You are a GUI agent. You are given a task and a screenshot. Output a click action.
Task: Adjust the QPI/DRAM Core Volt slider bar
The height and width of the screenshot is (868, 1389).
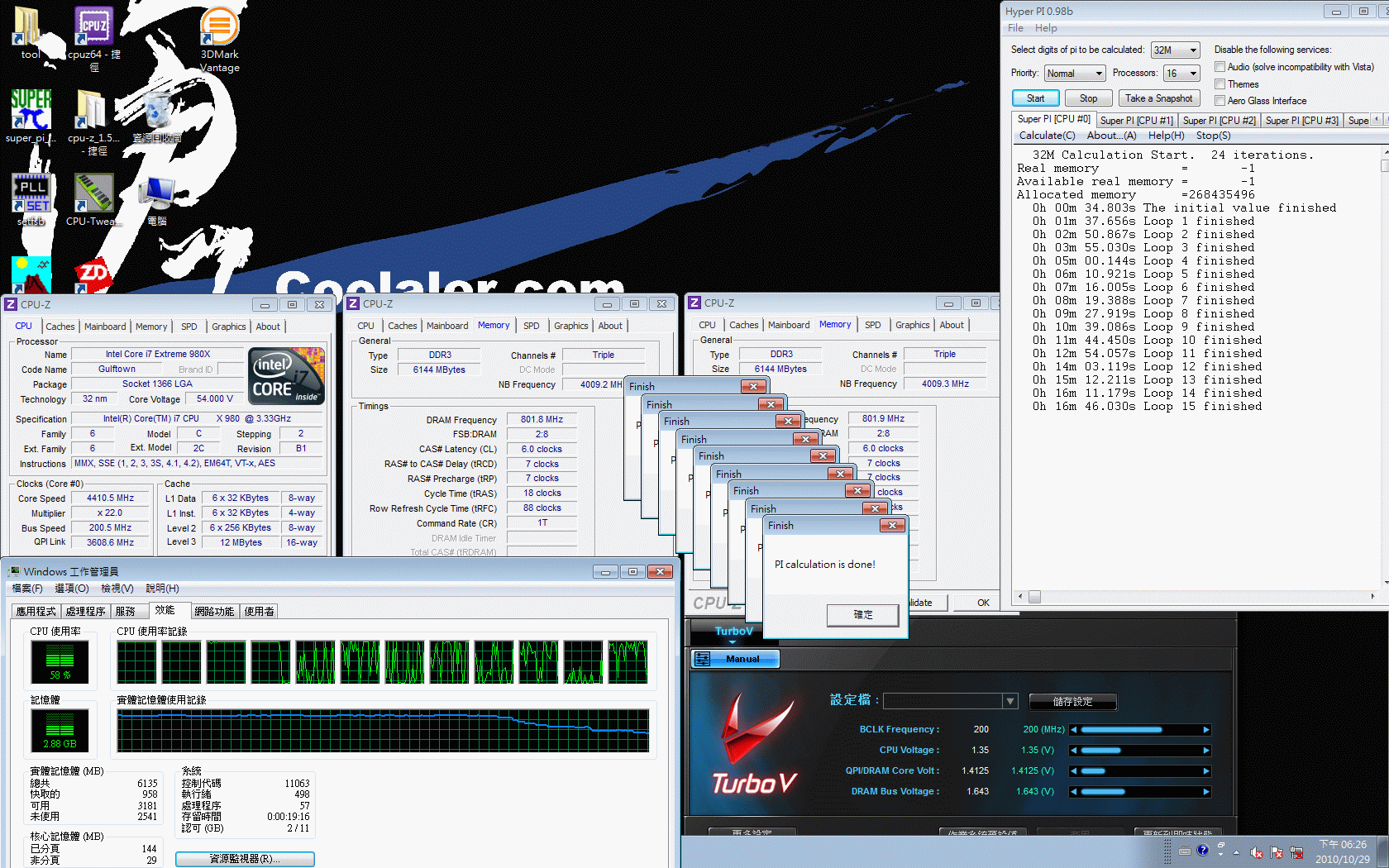pos(1140,771)
